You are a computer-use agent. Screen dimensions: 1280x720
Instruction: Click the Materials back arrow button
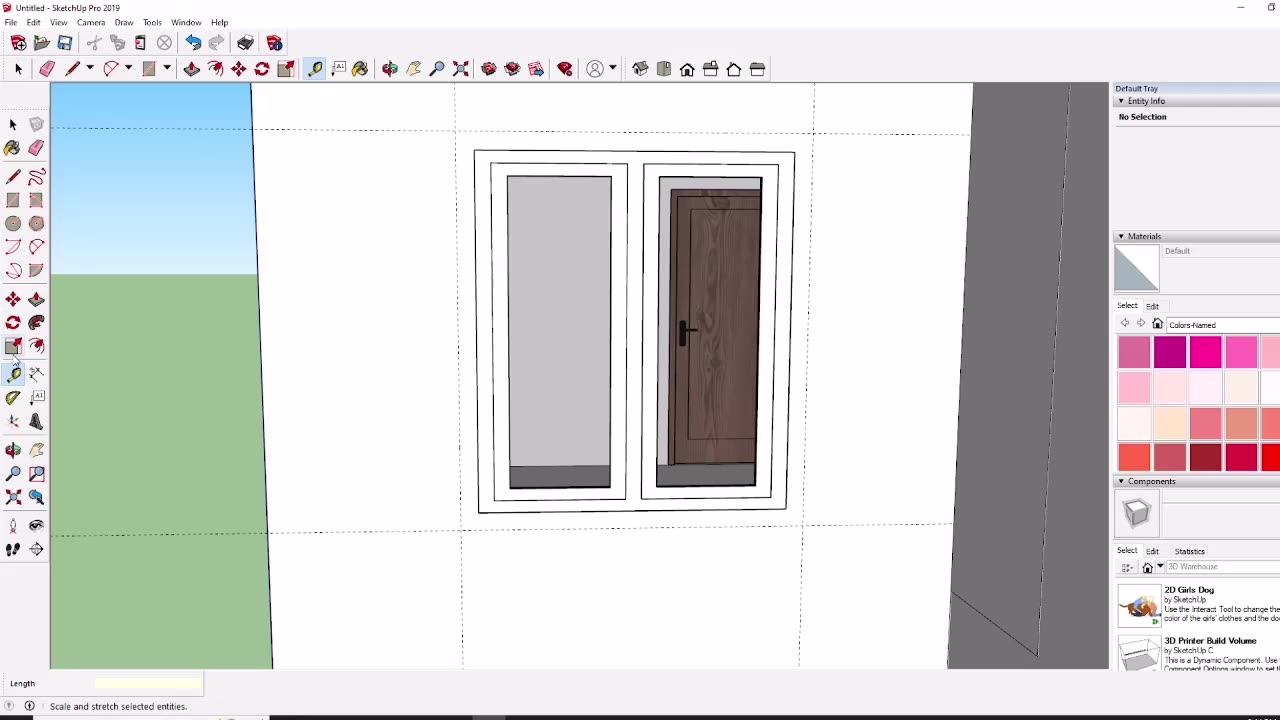click(x=1125, y=324)
